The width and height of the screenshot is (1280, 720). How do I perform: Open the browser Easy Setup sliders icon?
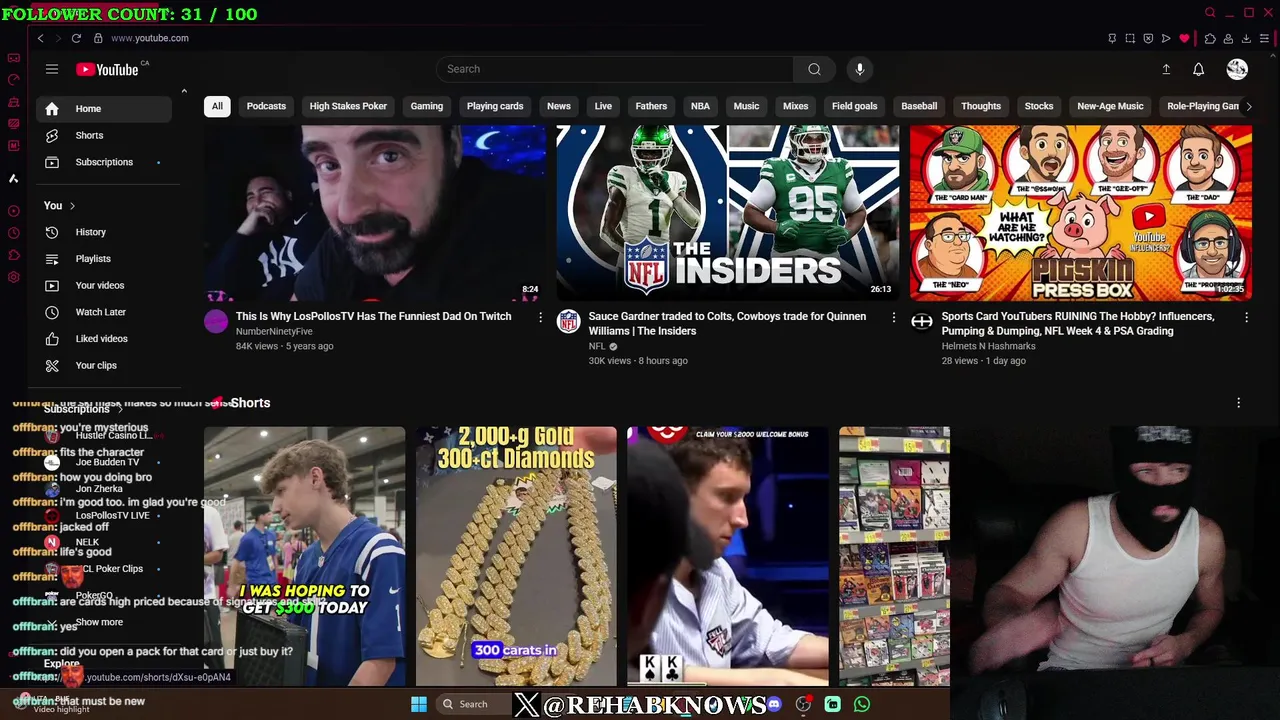[x=1264, y=38]
